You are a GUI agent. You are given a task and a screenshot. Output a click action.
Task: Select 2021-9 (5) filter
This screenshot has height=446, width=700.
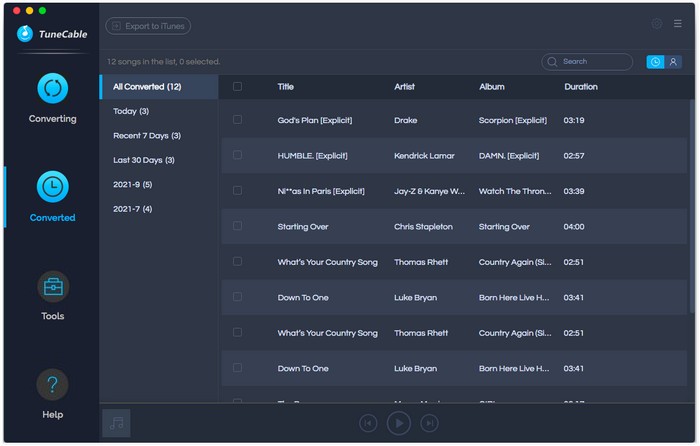coord(133,184)
